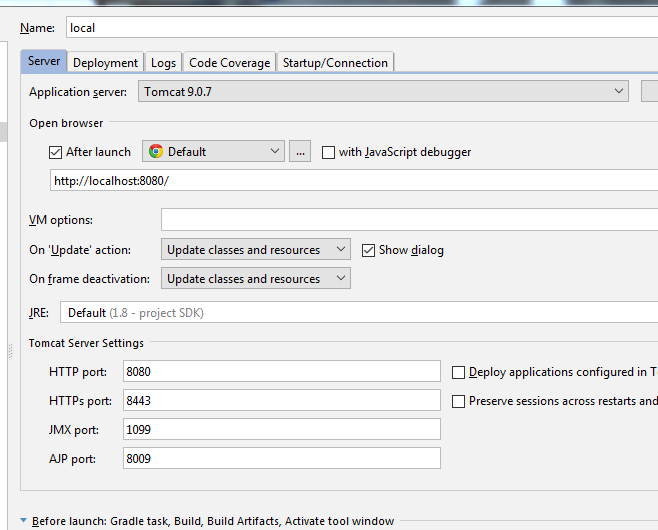Open the On frame deactivation dropdown
This screenshot has width=658, height=530.
(x=256, y=279)
